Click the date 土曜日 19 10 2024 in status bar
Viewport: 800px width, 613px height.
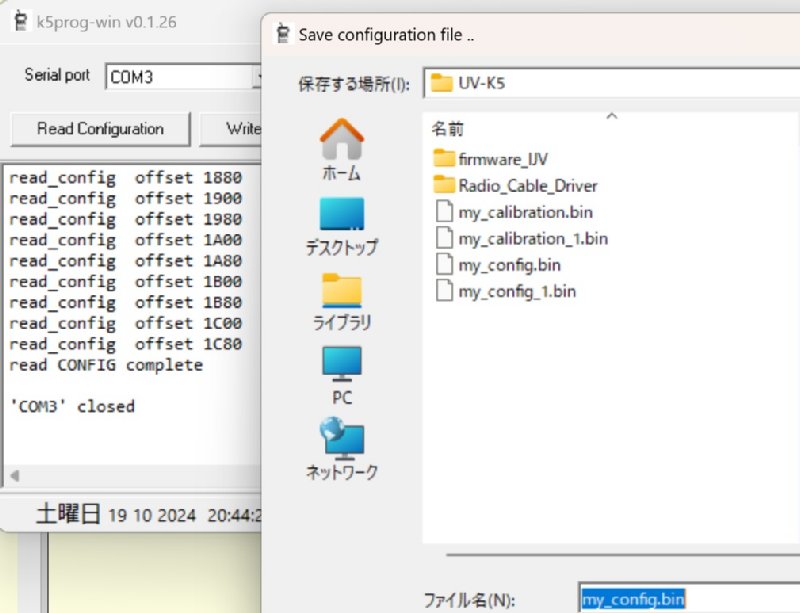coord(116,514)
